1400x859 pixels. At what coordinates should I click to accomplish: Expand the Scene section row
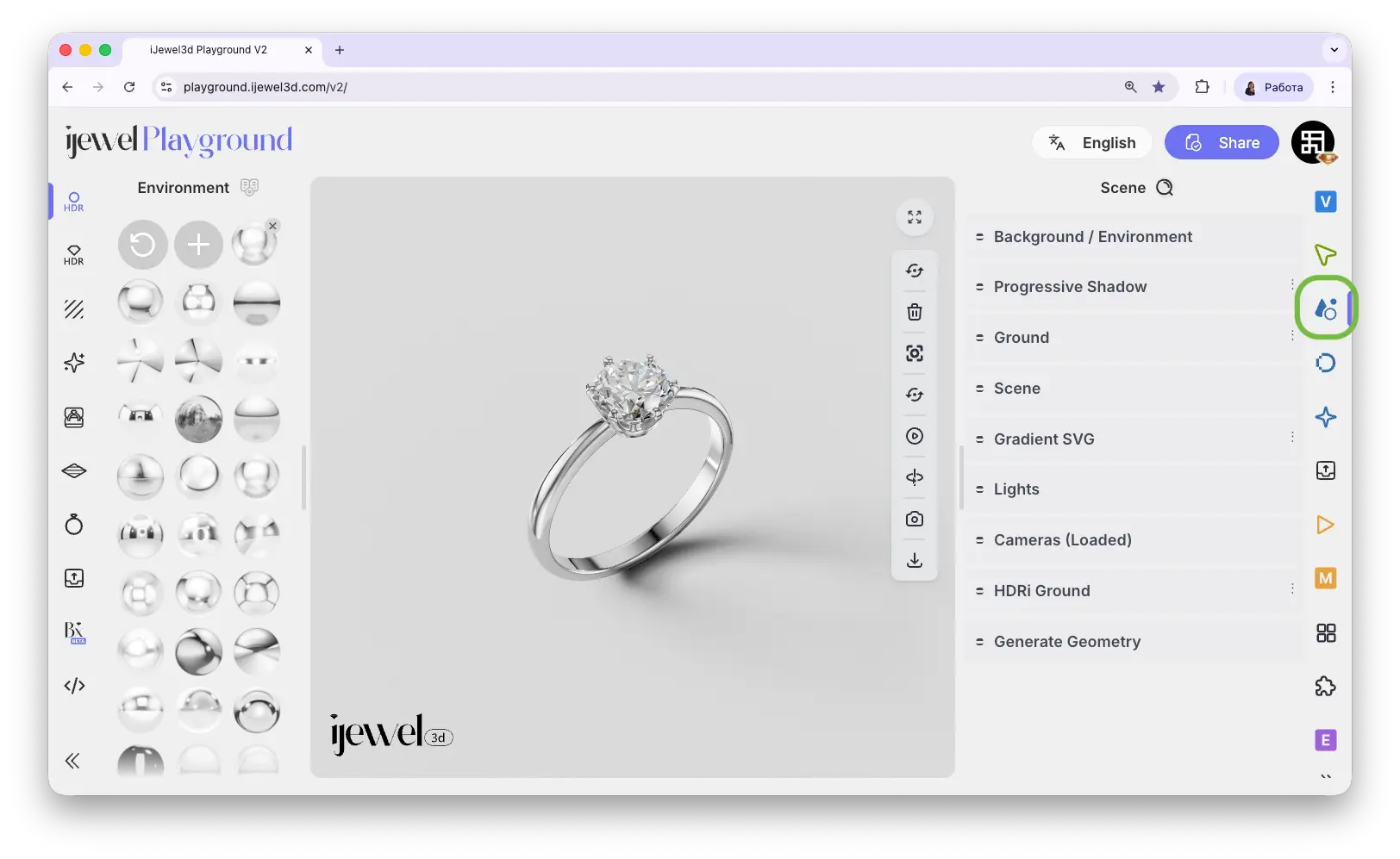(x=1134, y=389)
